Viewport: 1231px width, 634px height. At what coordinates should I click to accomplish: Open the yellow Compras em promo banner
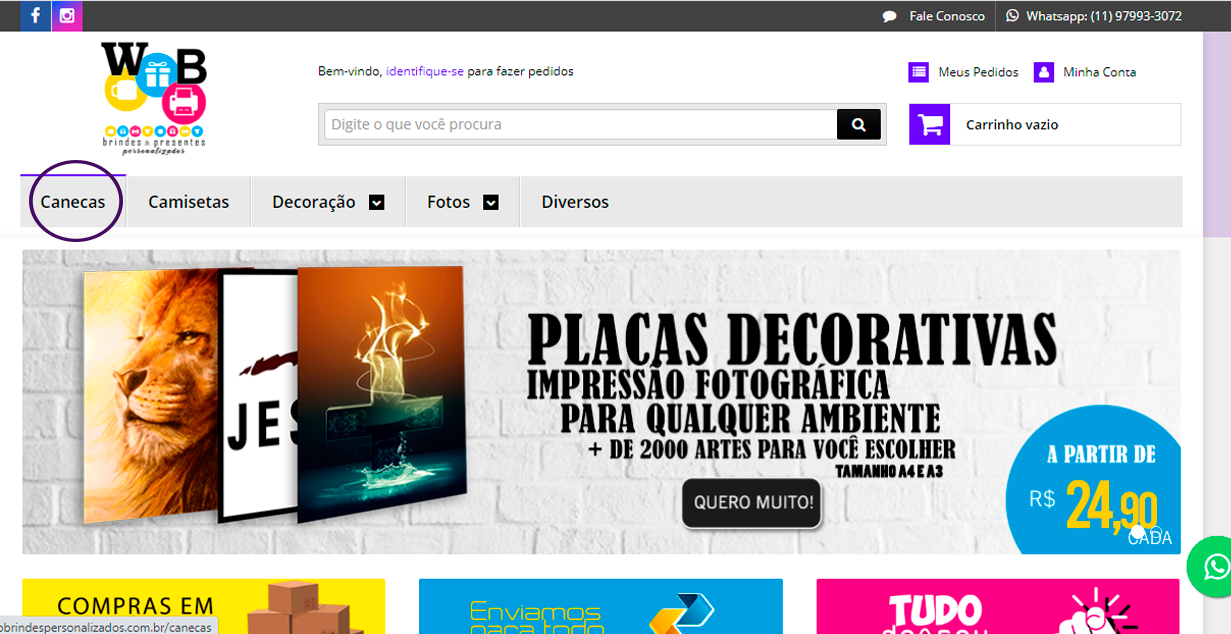click(203, 606)
